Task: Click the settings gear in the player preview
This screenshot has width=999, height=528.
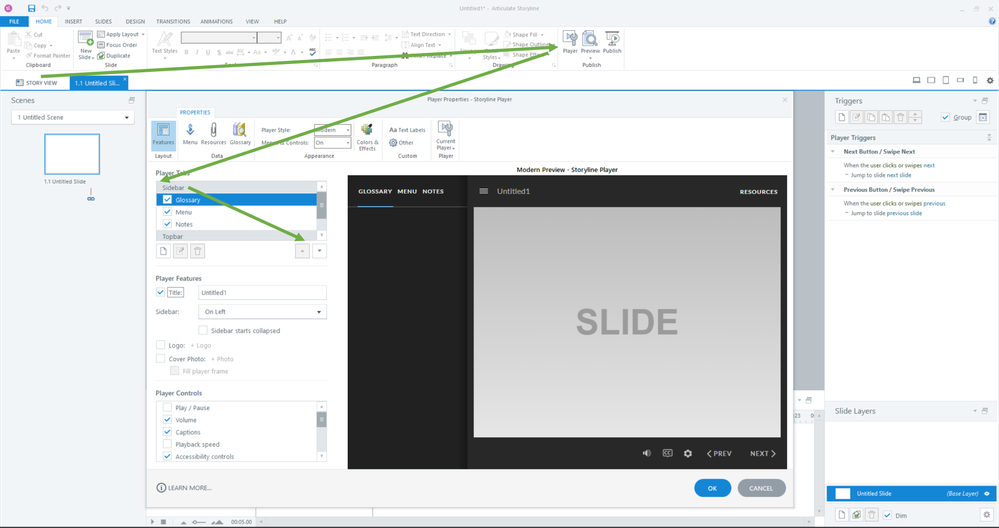Action: 687,453
